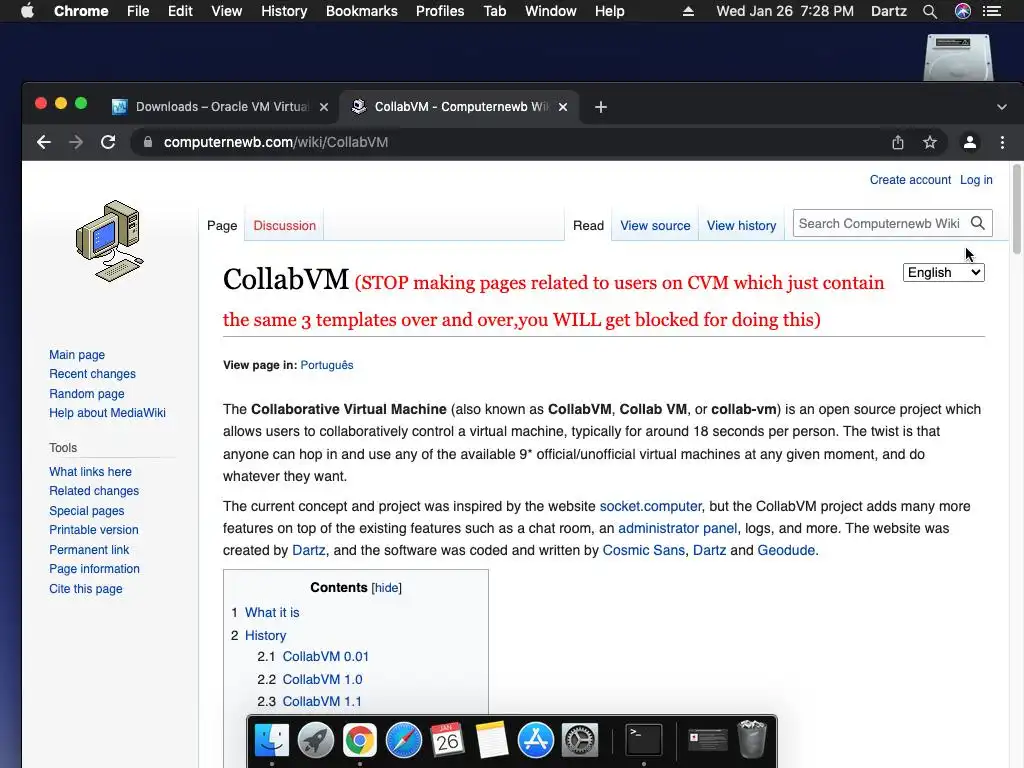This screenshot has width=1024, height=768.
Task: Click the wiki search magnifier icon
Action: 978,223
